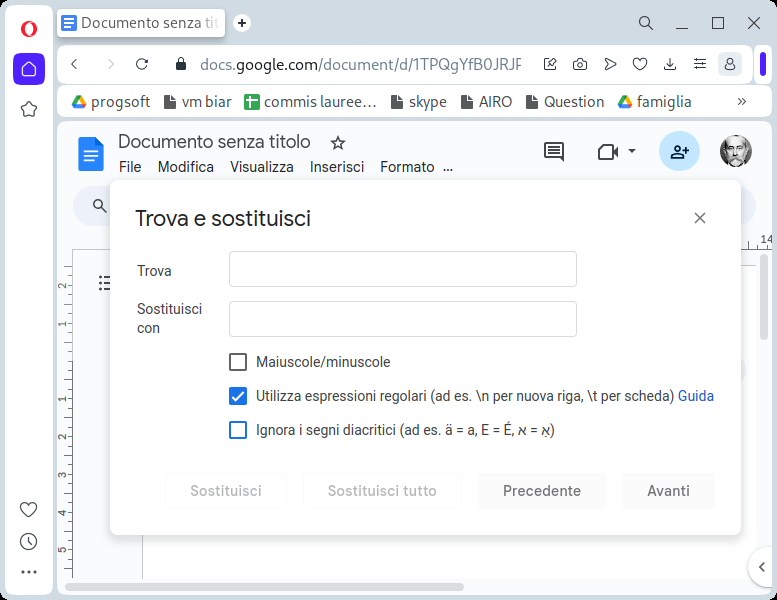Open the Formato menu
Screen dimensions: 777x600
[407, 167]
